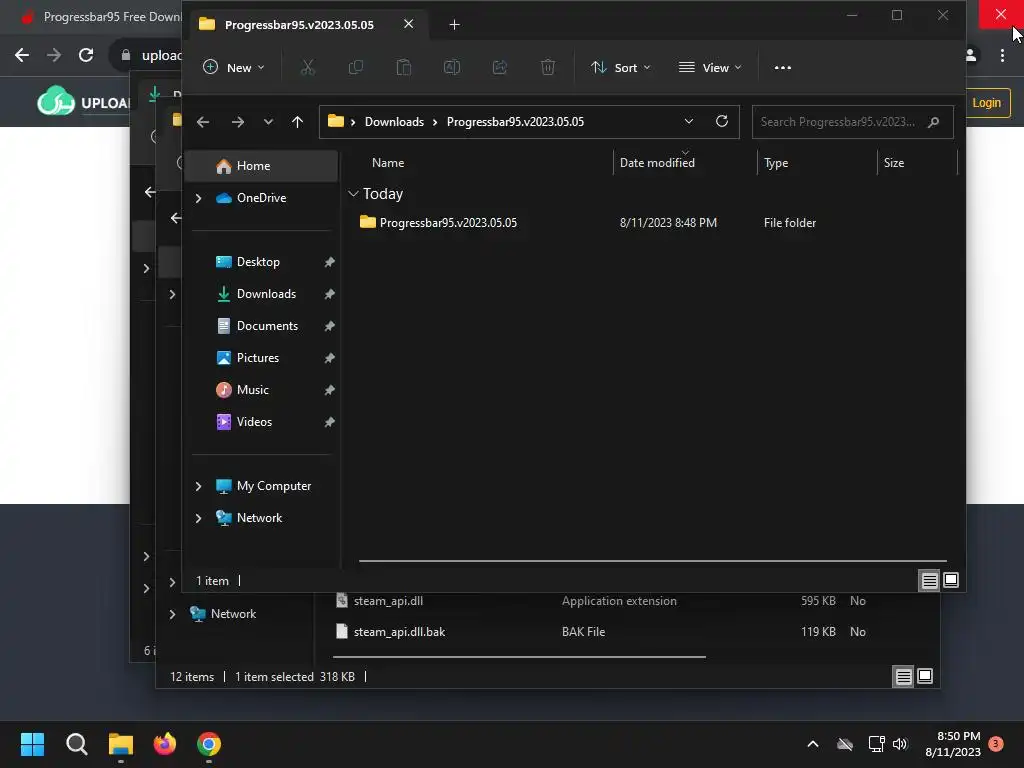This screenshot has height=768, width=1024.
Task: Expand address bar history dropdown
Action: pos(688,121)
